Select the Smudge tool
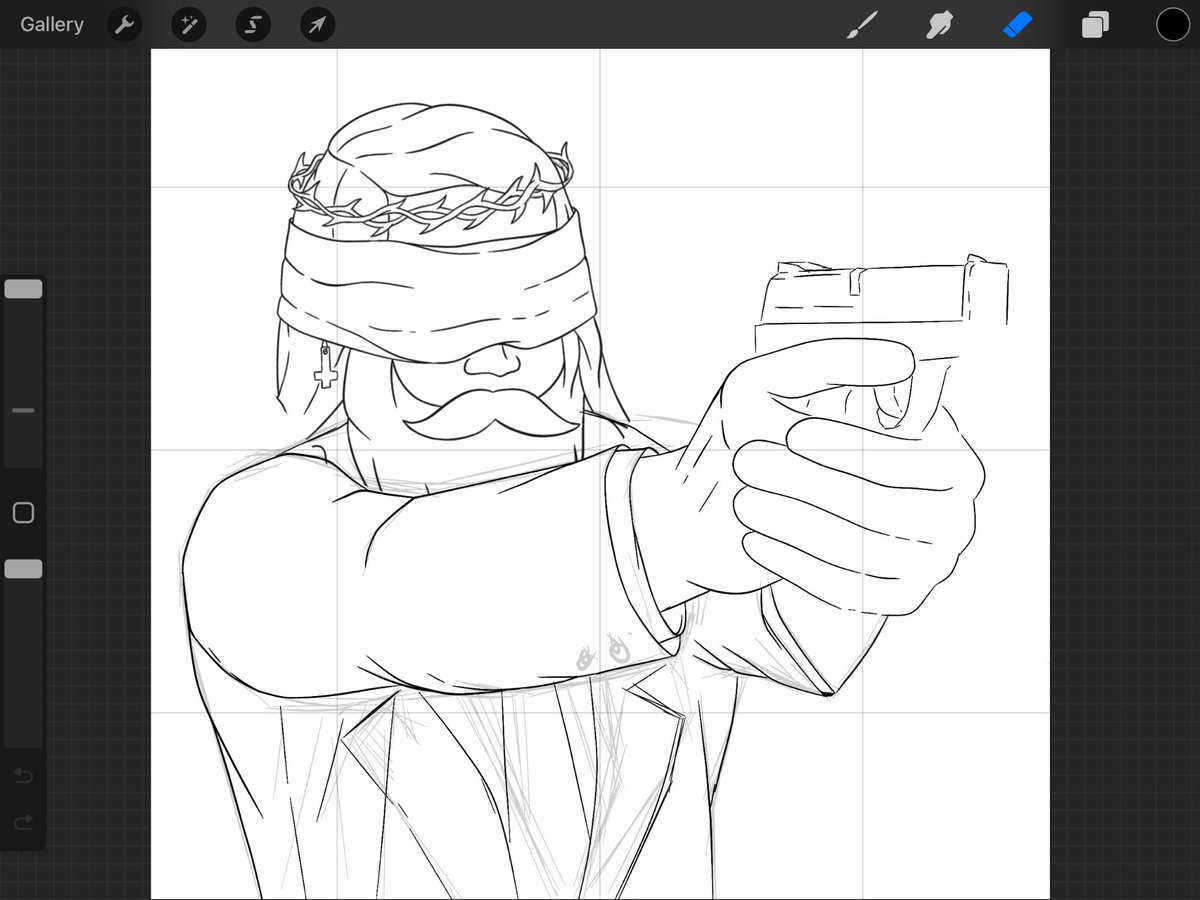 click(939, 25)
